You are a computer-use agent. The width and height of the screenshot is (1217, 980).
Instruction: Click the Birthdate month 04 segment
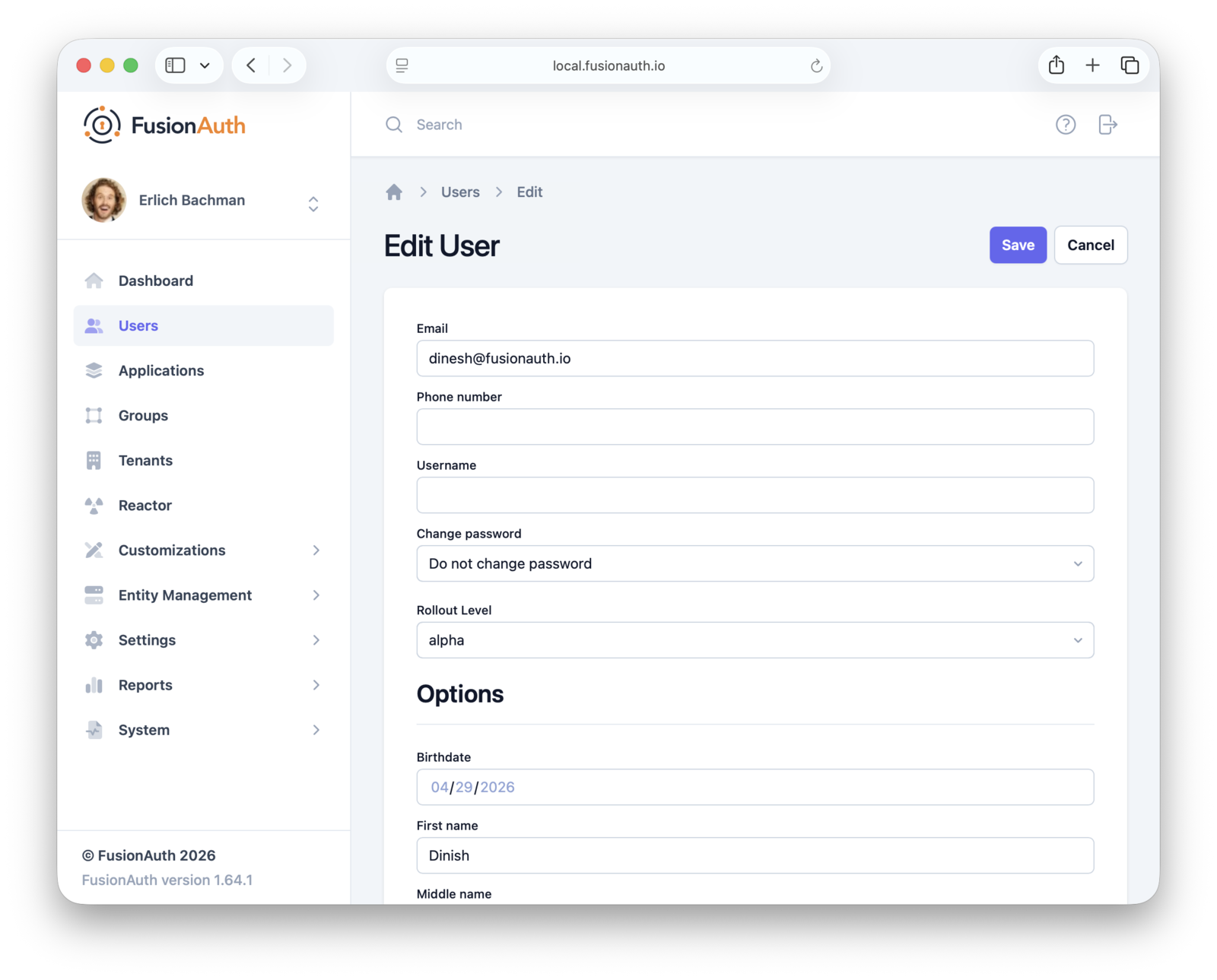pyautogui.click(x=440, y=787)
